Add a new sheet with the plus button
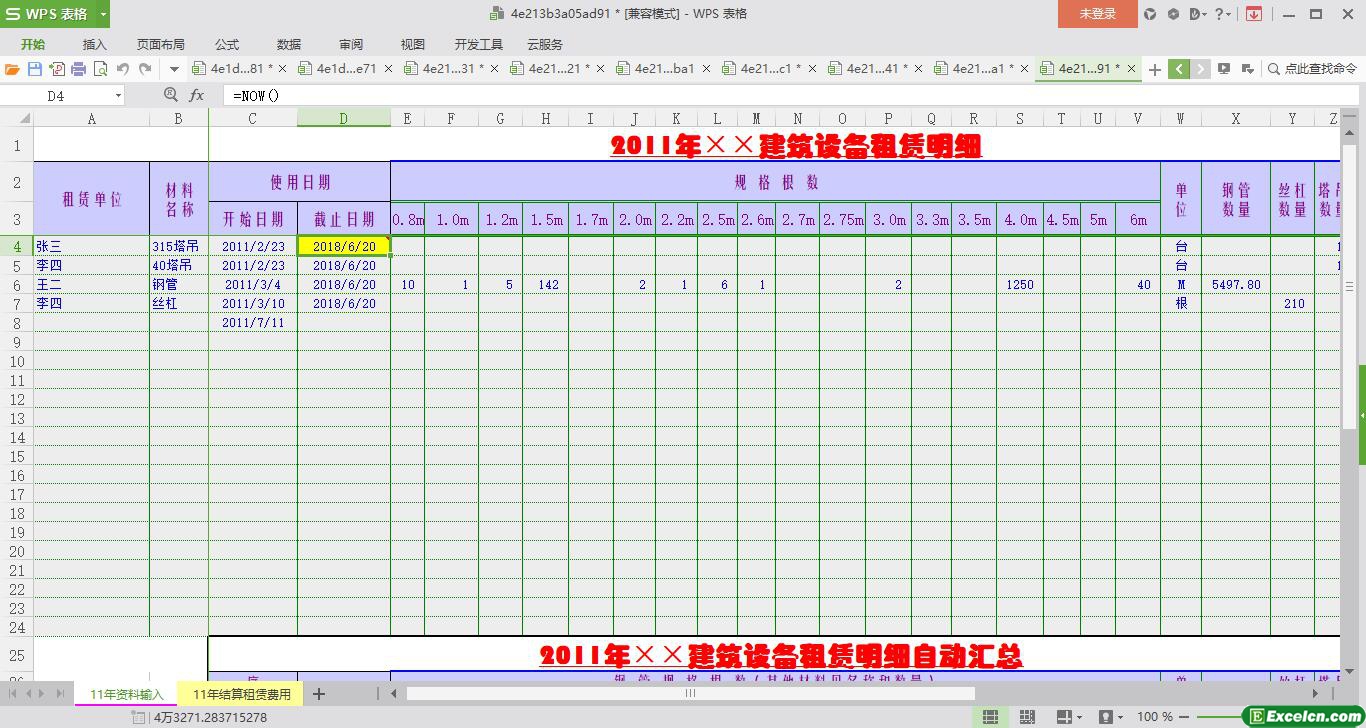This screenshot has width=1366, height=728. [319, 693]
